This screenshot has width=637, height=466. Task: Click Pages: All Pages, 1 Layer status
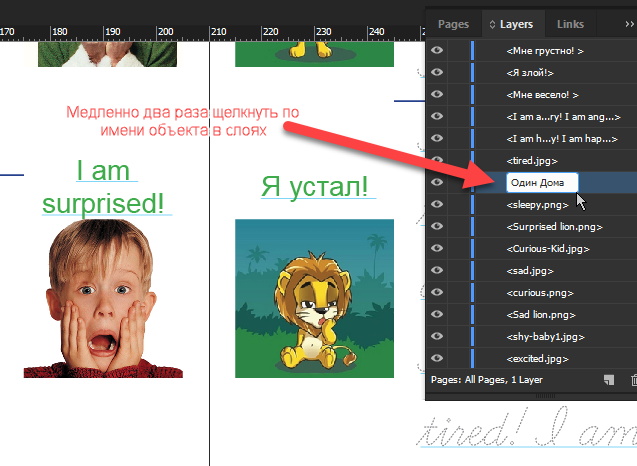pos(486,380)
